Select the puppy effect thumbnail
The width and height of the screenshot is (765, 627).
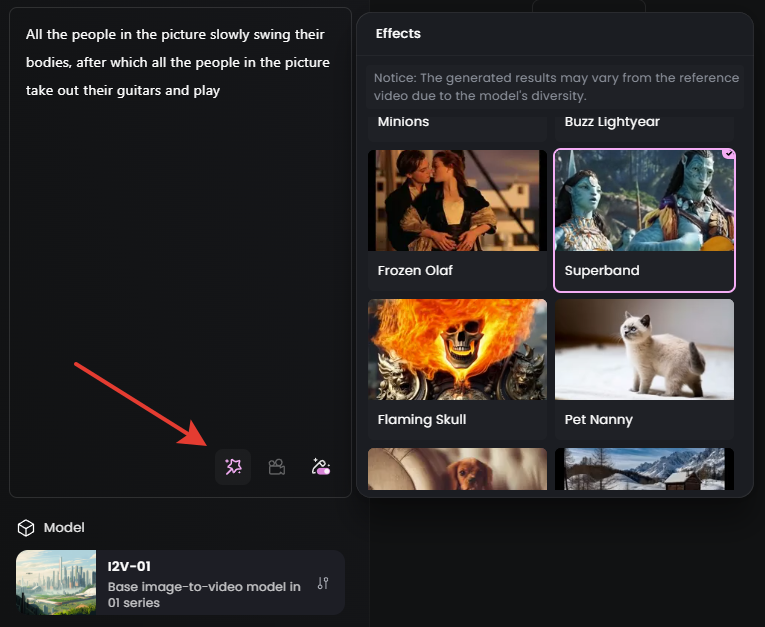click(457, 469)
